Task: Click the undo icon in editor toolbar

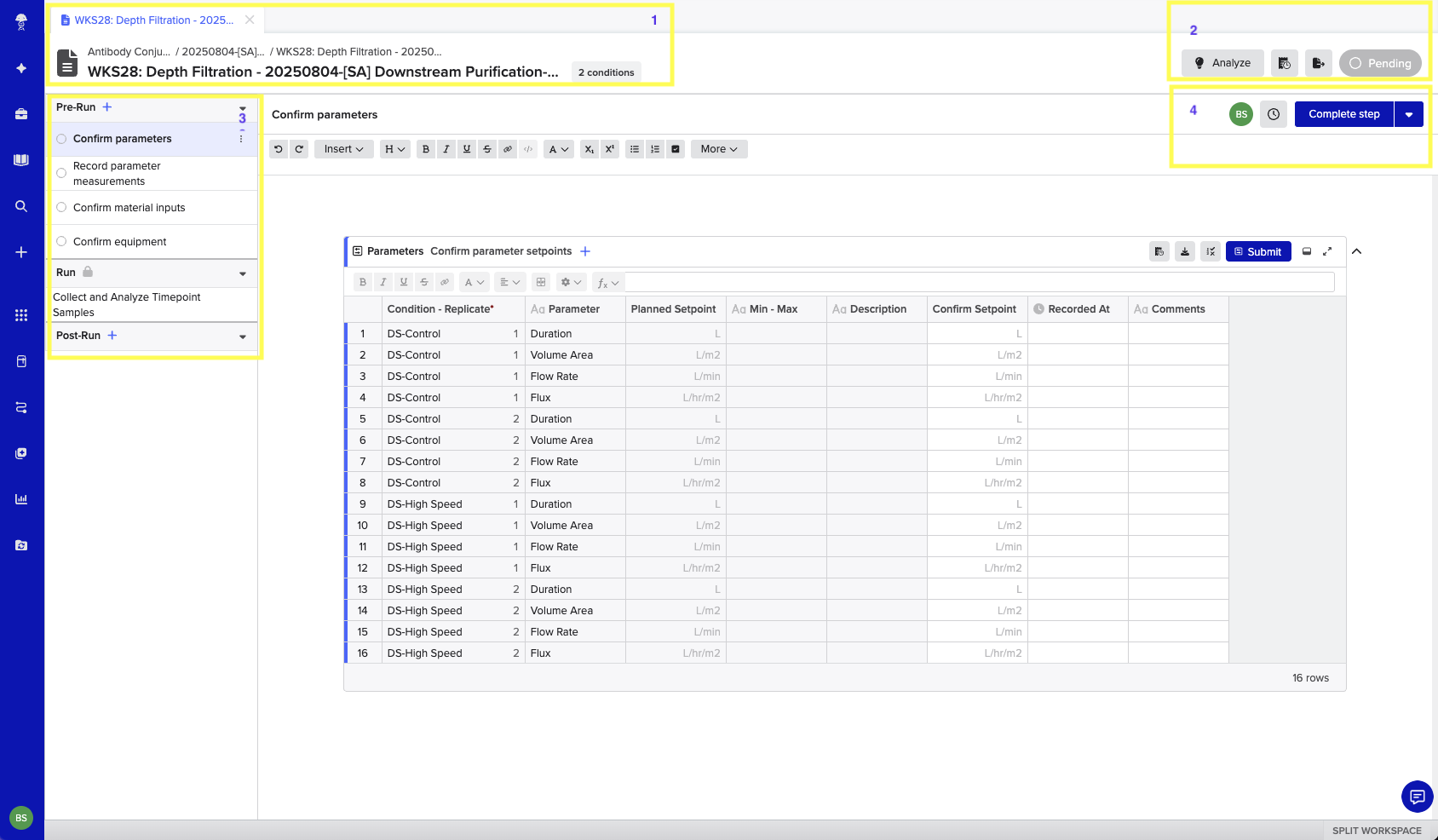Action: tap(278, 149)
